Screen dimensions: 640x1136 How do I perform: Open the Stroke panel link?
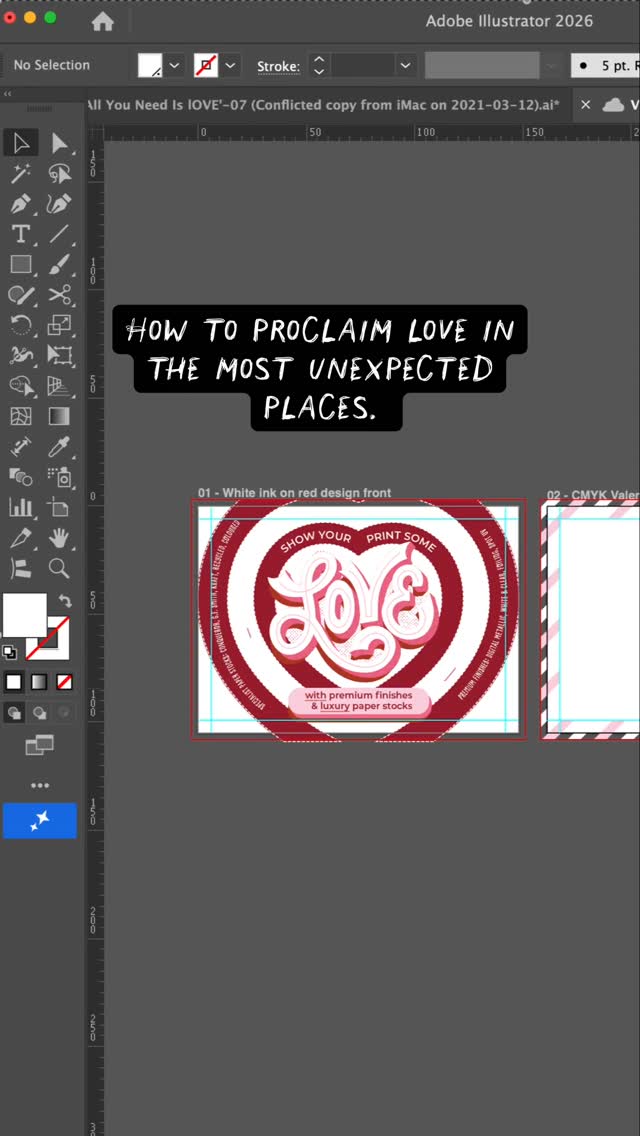coord(278,66)
